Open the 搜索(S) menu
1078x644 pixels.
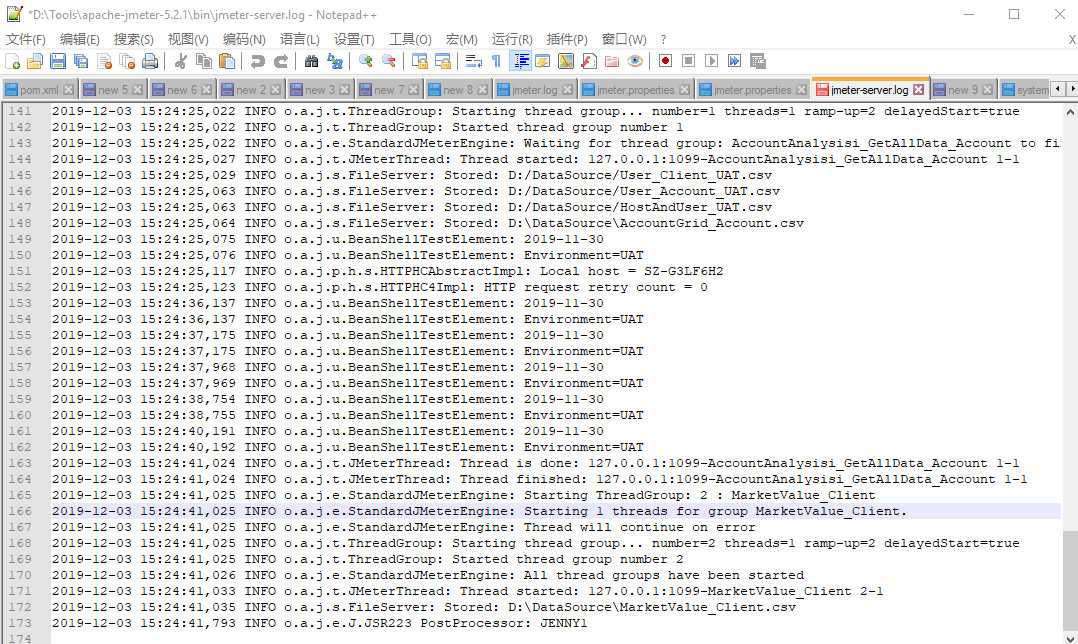point(133,39)
